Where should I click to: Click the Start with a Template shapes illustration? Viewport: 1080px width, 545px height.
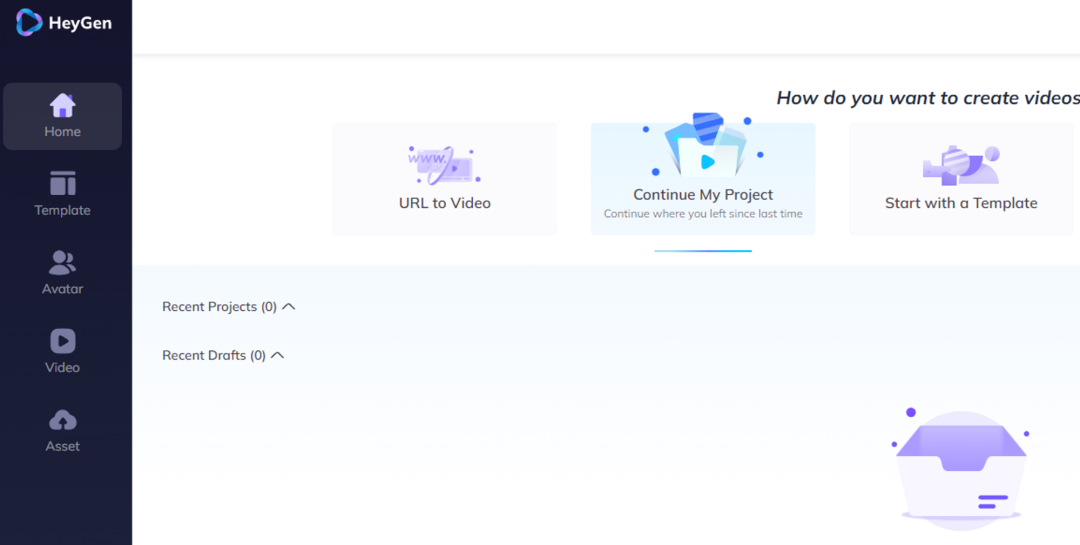click(x=961, y=165)
